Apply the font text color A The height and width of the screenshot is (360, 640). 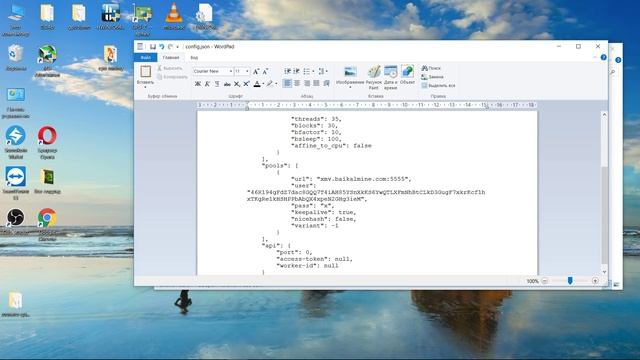[257, 84]
